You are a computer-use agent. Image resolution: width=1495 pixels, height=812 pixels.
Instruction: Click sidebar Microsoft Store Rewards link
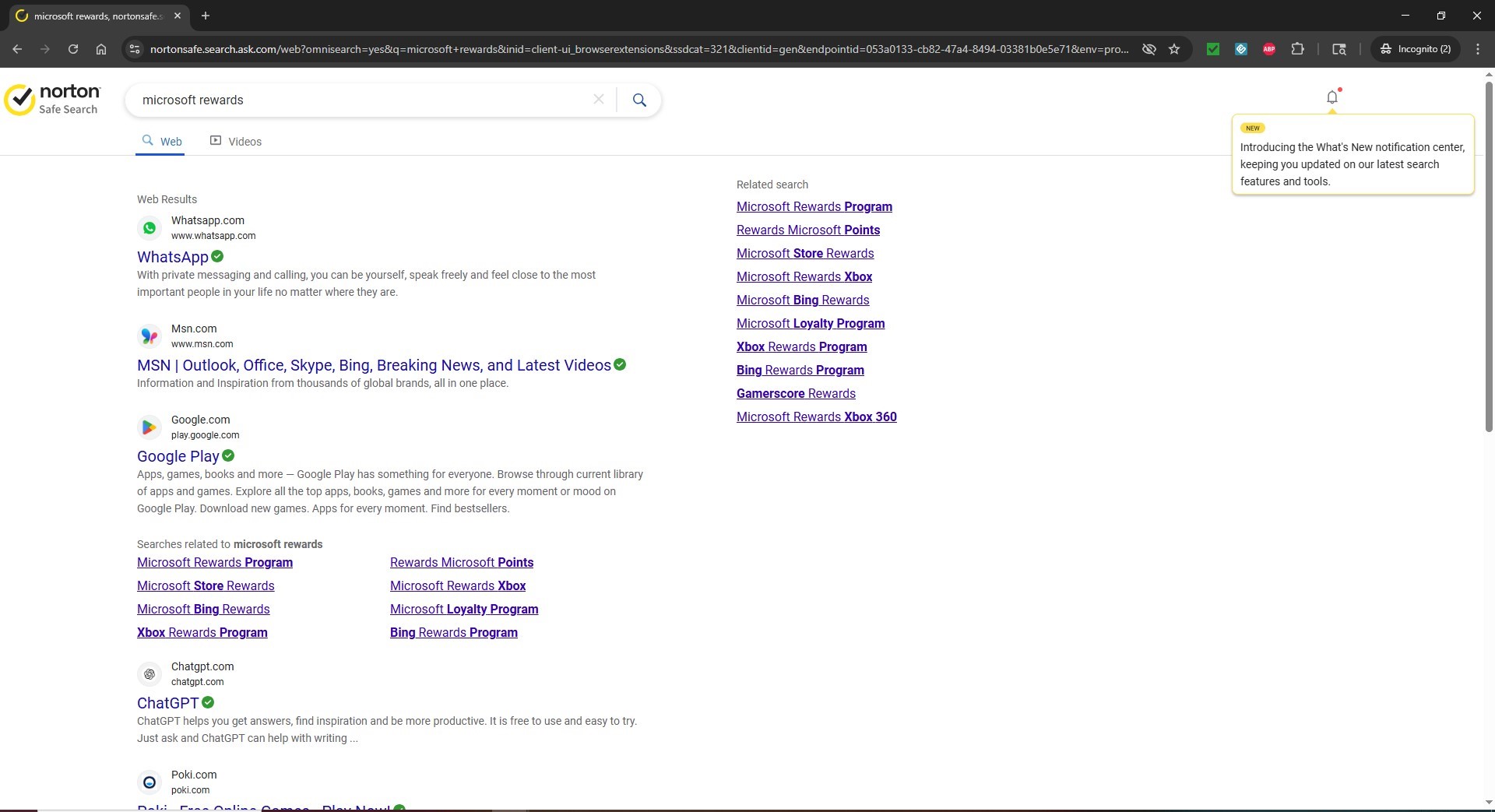[805, 253]
